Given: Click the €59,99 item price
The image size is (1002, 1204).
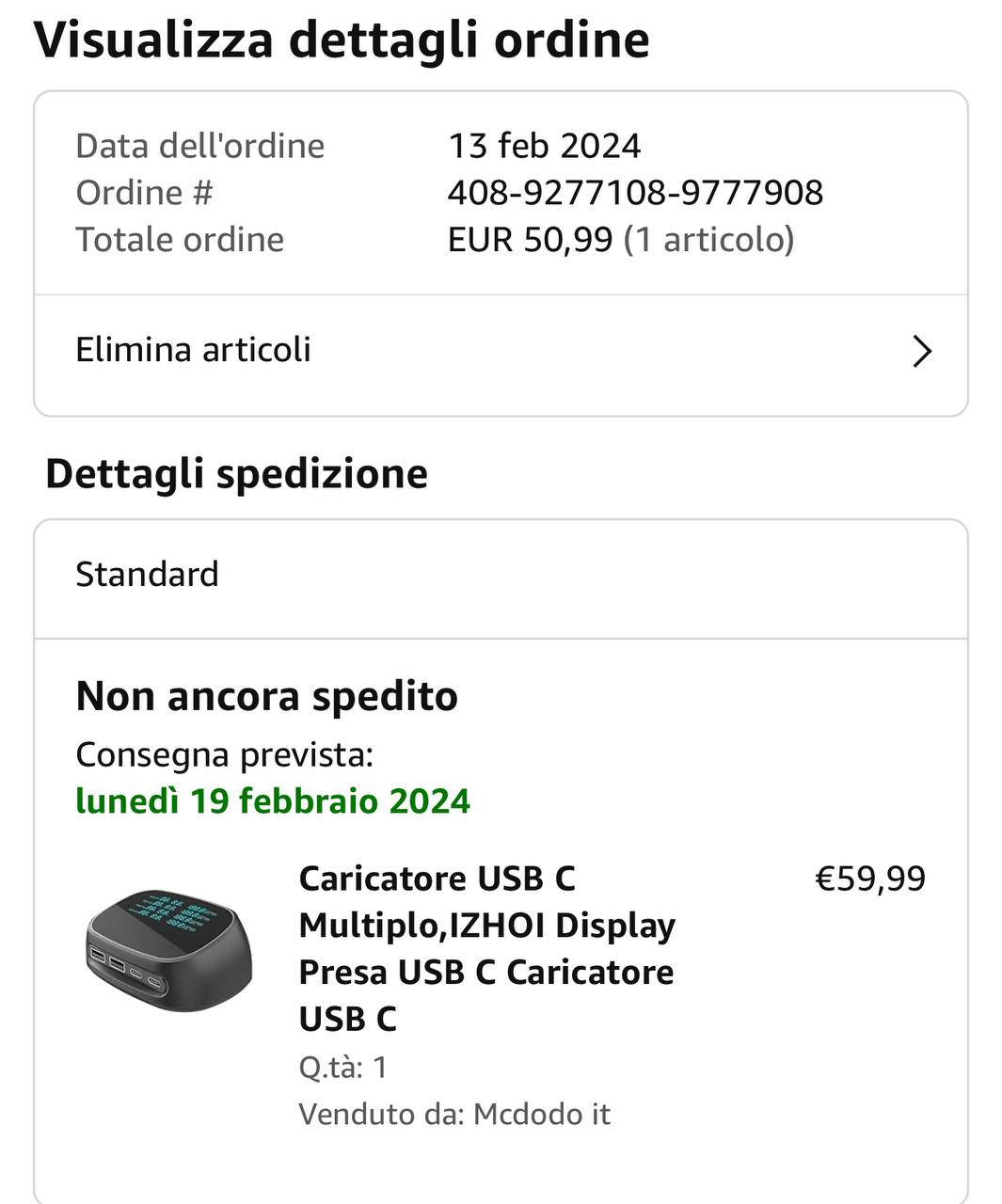Looking at the screenshot, I should pos(870,879).
